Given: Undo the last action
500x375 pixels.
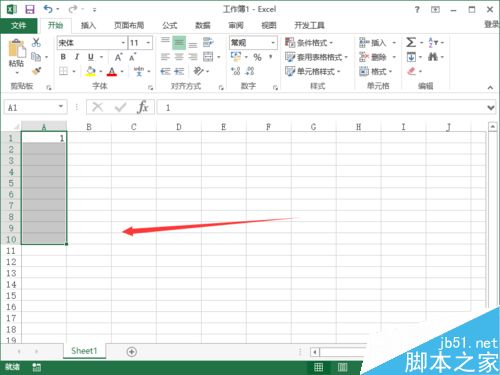Looking at the screenshot, I should coord(48,9).
